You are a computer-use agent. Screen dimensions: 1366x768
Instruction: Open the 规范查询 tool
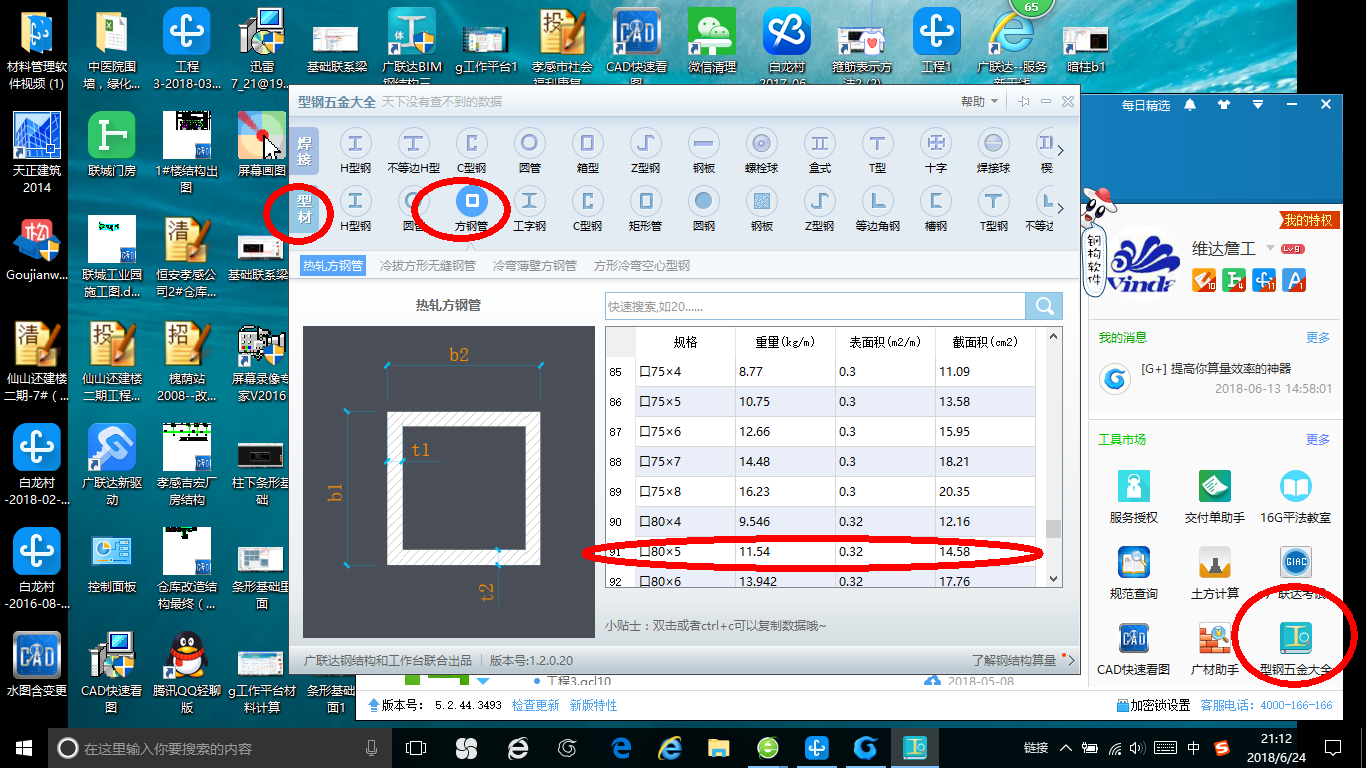[1133, 573]
